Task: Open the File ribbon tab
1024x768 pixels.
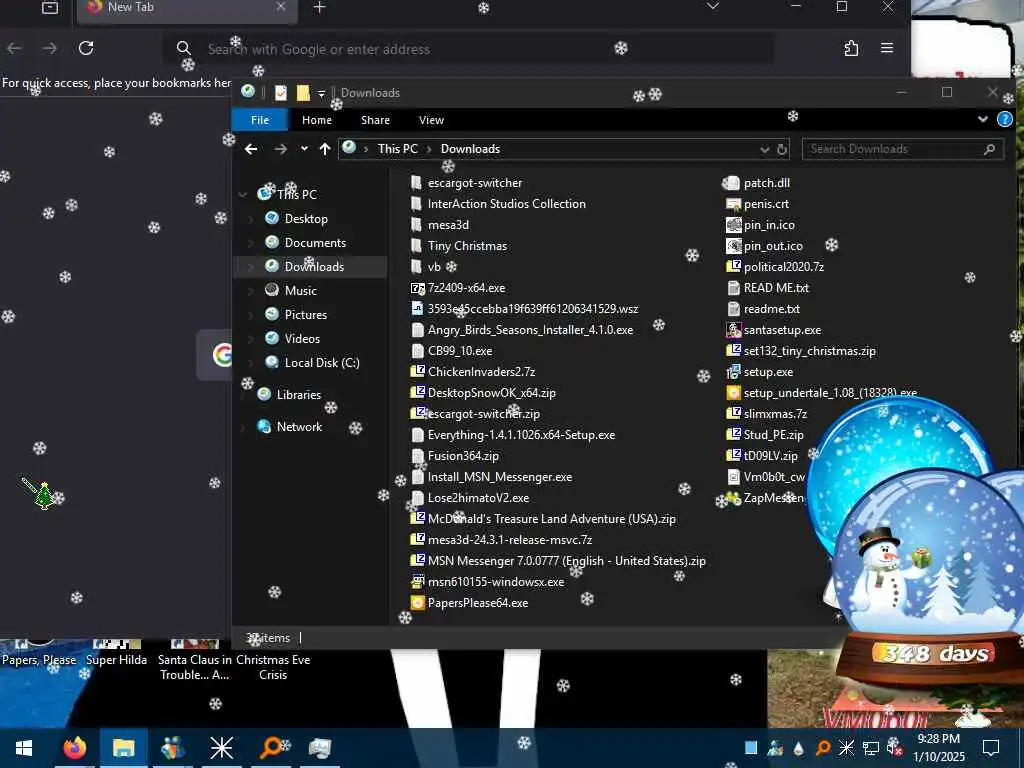Action: [x=260, y=120]
